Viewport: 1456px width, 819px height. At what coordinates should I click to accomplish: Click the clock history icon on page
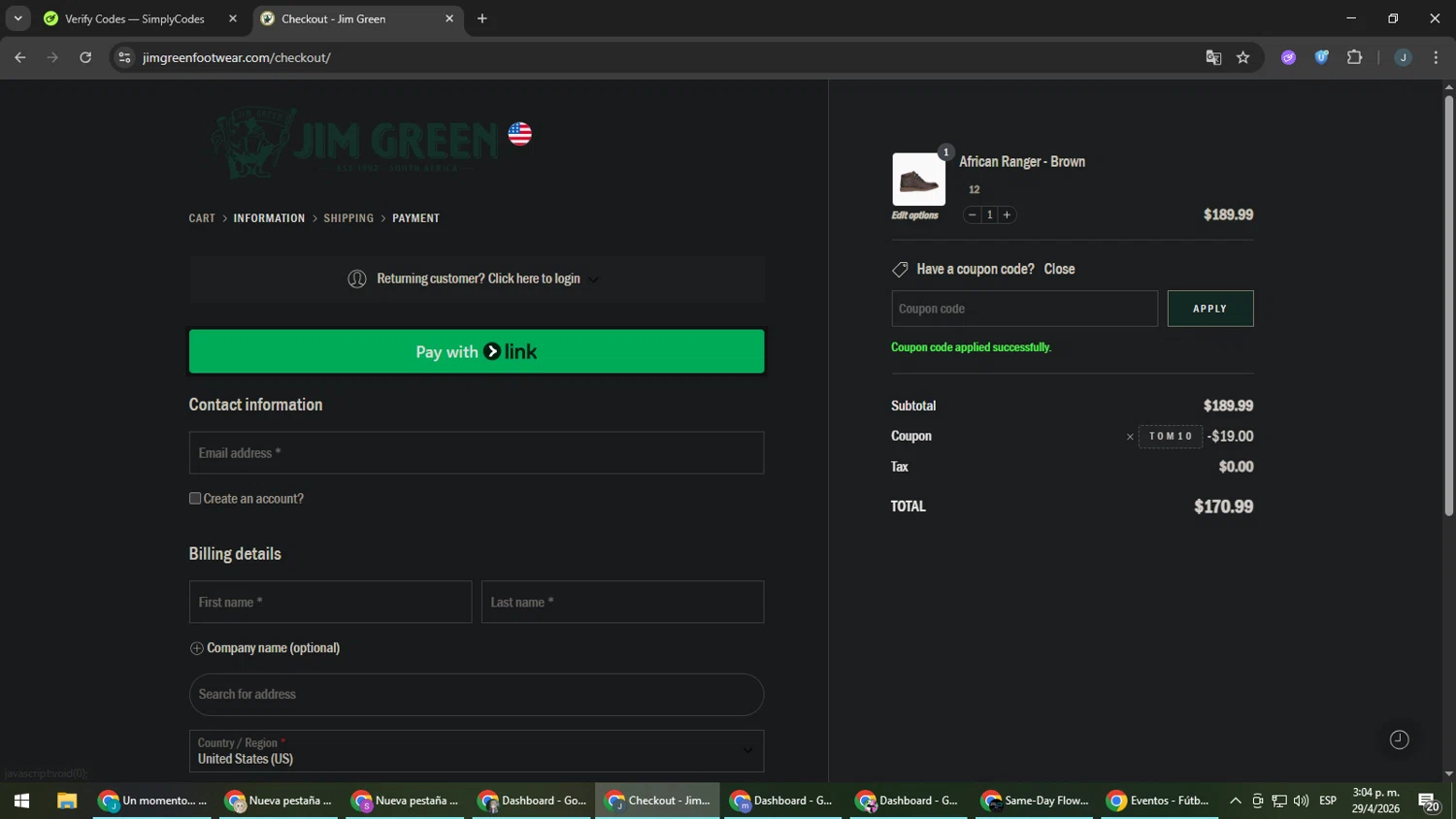click(x=1399, y=739)
